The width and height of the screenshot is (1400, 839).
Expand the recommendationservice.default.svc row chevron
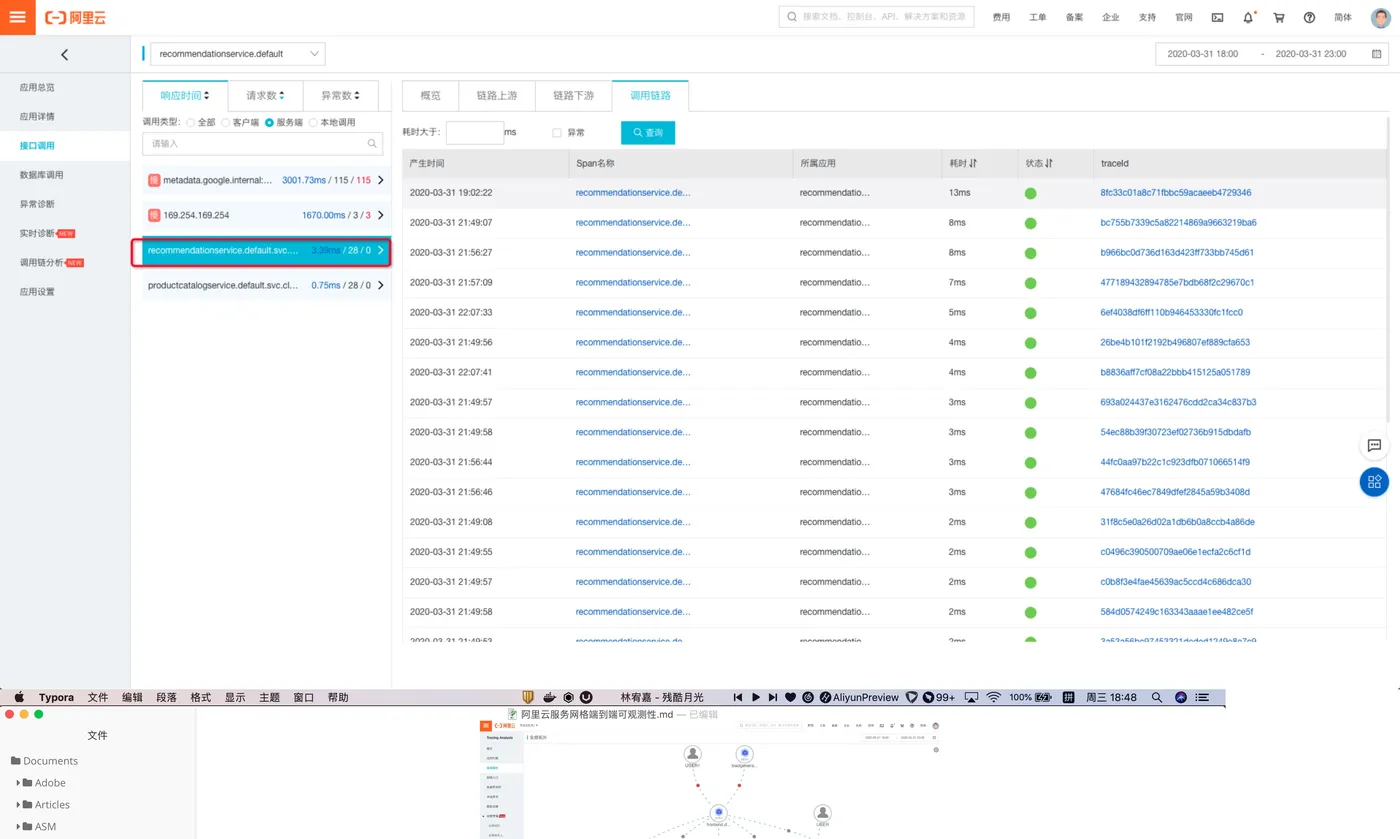pos(381,250)
